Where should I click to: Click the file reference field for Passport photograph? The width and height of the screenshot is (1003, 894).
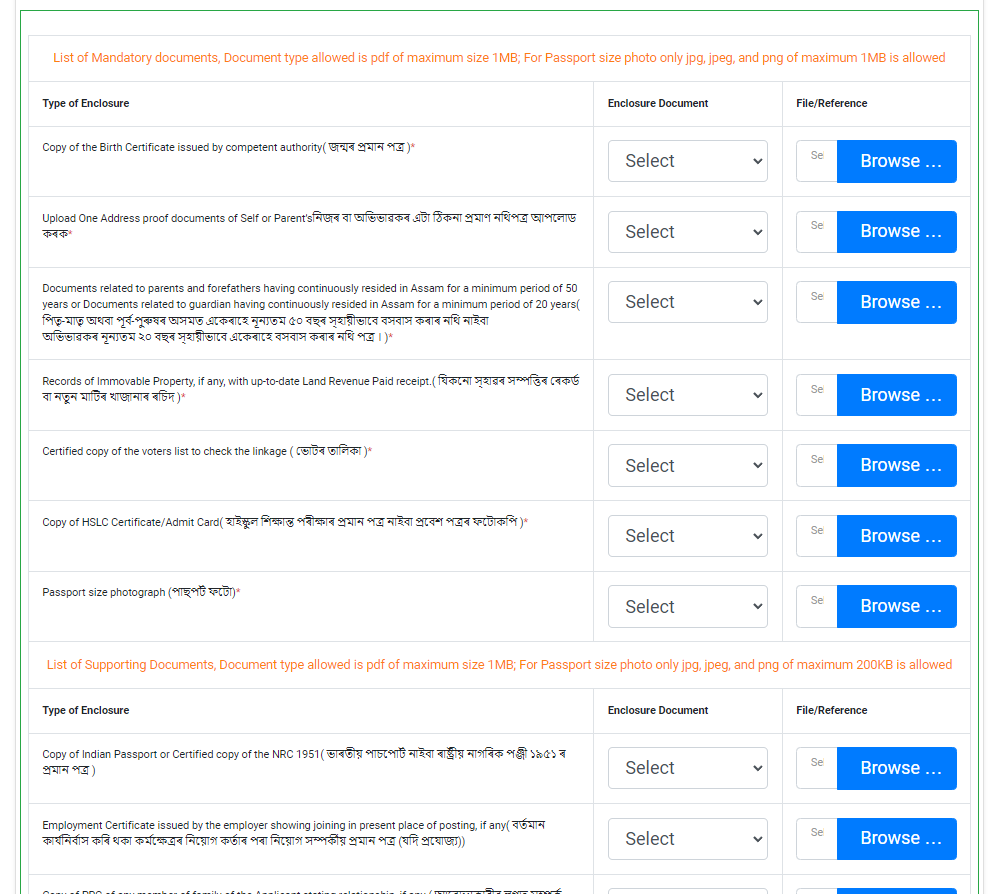(x=817, y=607)
